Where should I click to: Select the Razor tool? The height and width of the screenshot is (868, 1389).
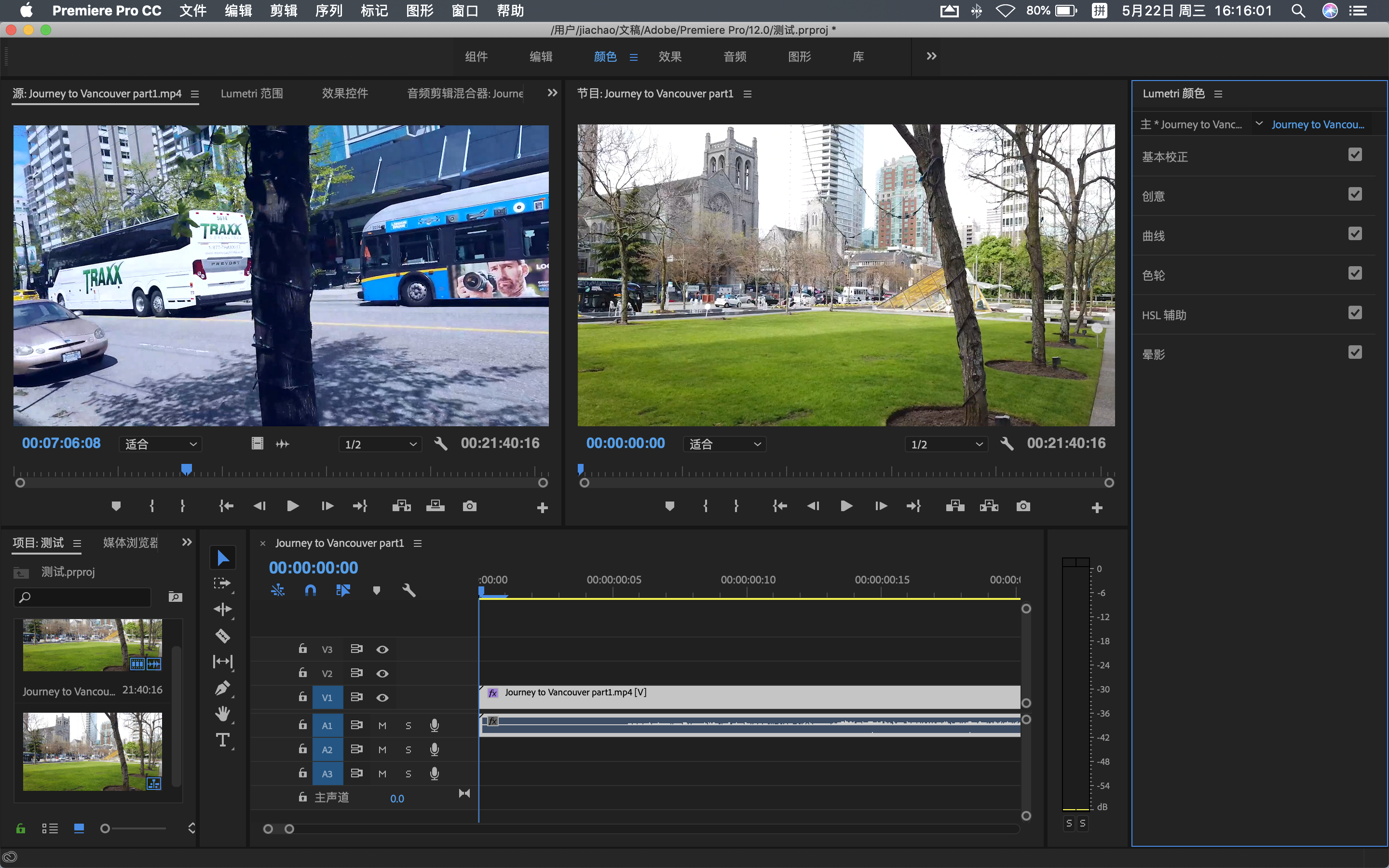pyautogui.click(x=222, y=636)
